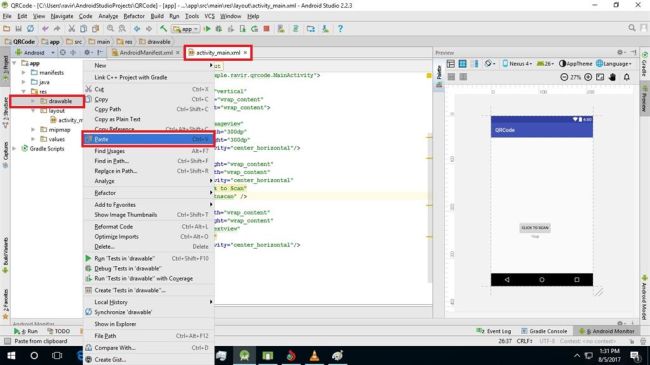Click the red Stop button
Screen dimensions: 650x365
pyautogui.click(x=267, y=29)
